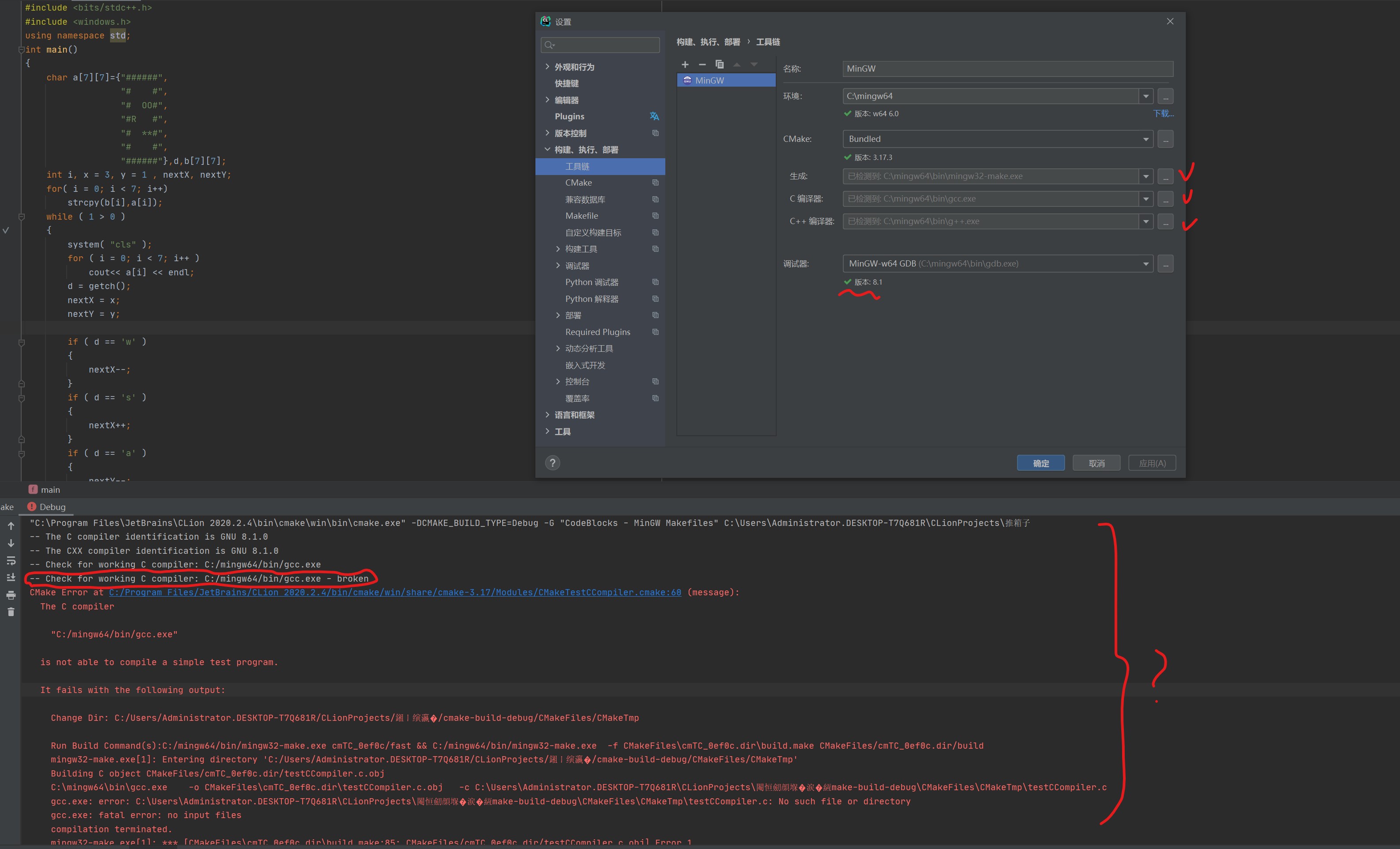
Task: Expand the 编辑器 settings group
Action: tap(547, 99)
